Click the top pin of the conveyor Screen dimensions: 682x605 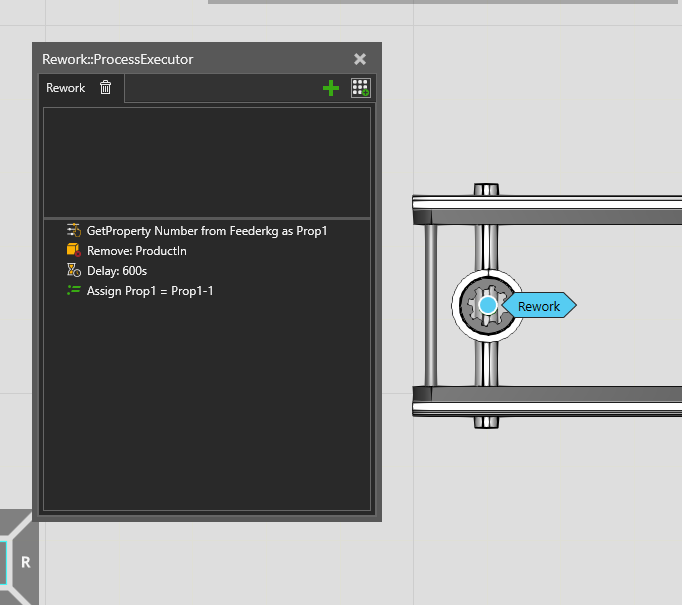pyautogui.click(x=486, y=189)
